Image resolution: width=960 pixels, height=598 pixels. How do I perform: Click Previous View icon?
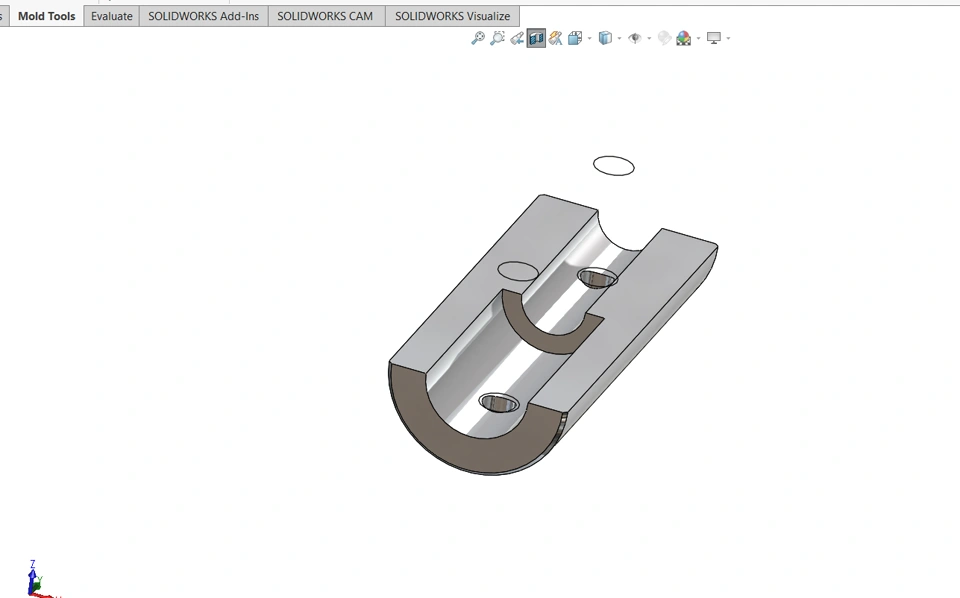point(517,39)
